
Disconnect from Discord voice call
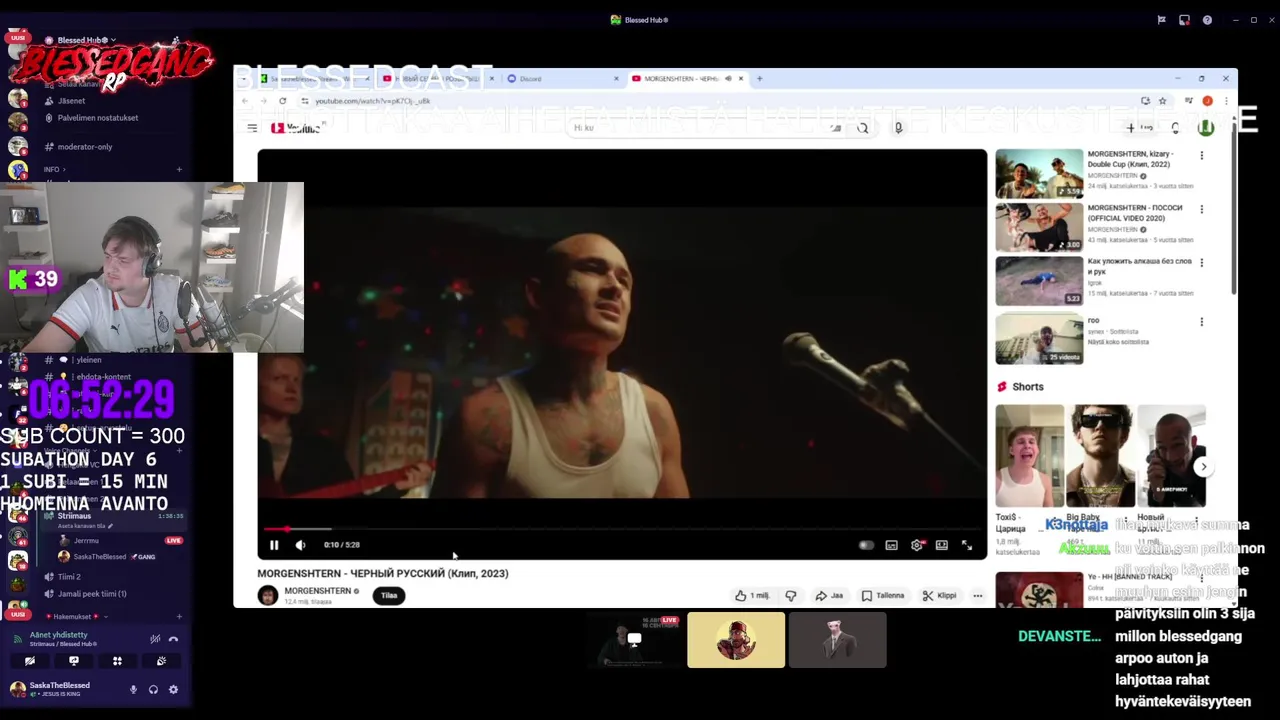tap(173, 639)
